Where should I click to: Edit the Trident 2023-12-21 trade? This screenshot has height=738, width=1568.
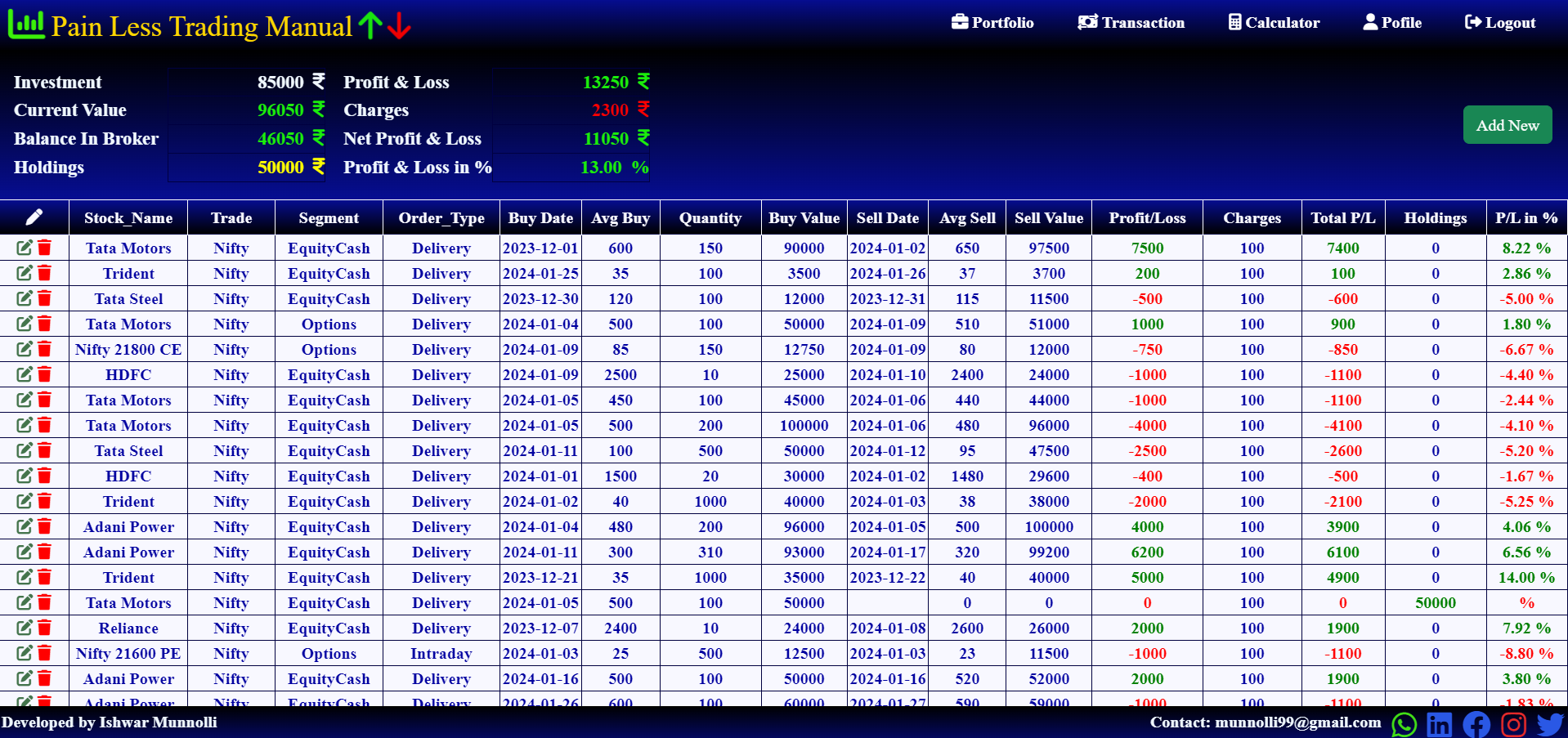(25, 577)
